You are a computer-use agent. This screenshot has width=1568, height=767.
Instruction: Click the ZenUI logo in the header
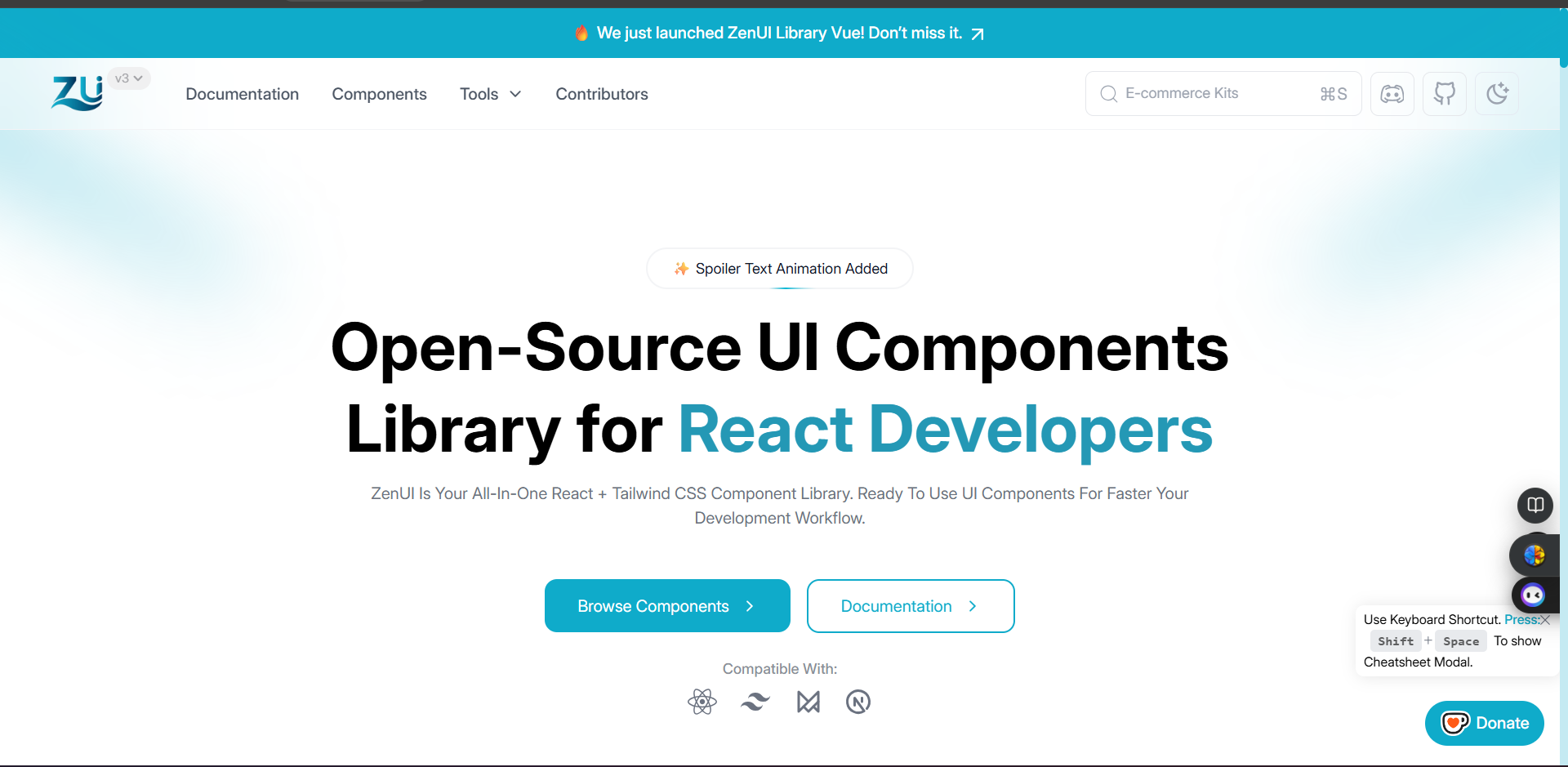pyautogui.click(x=78, y=93)
